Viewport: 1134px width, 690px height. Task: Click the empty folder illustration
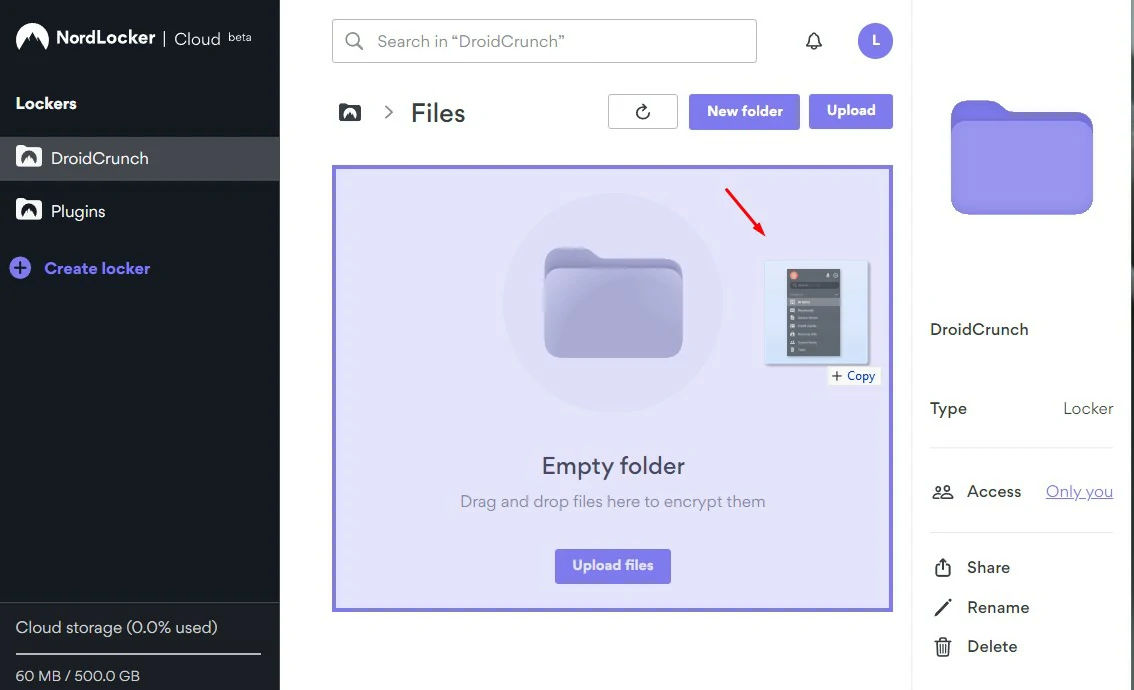pos(613,302)
